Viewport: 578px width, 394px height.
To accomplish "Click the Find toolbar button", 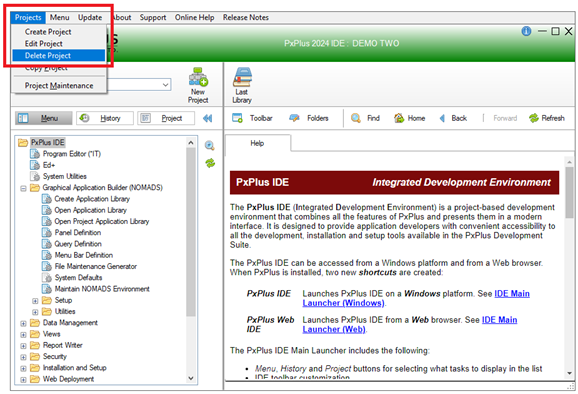I will click(x=365, y=118).
